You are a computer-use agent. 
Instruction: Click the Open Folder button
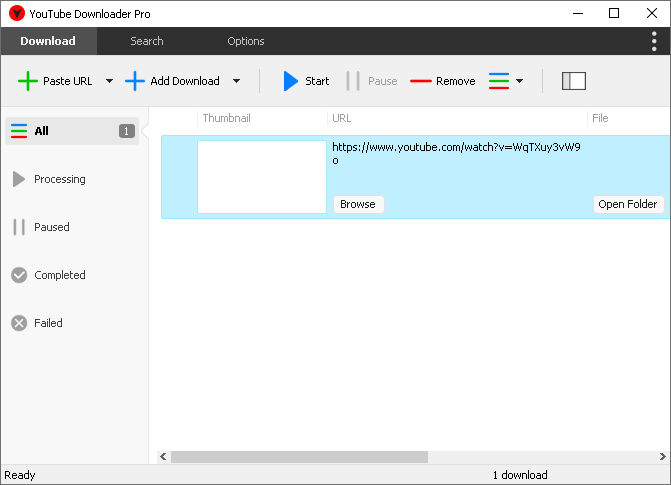tap(628, 204)
